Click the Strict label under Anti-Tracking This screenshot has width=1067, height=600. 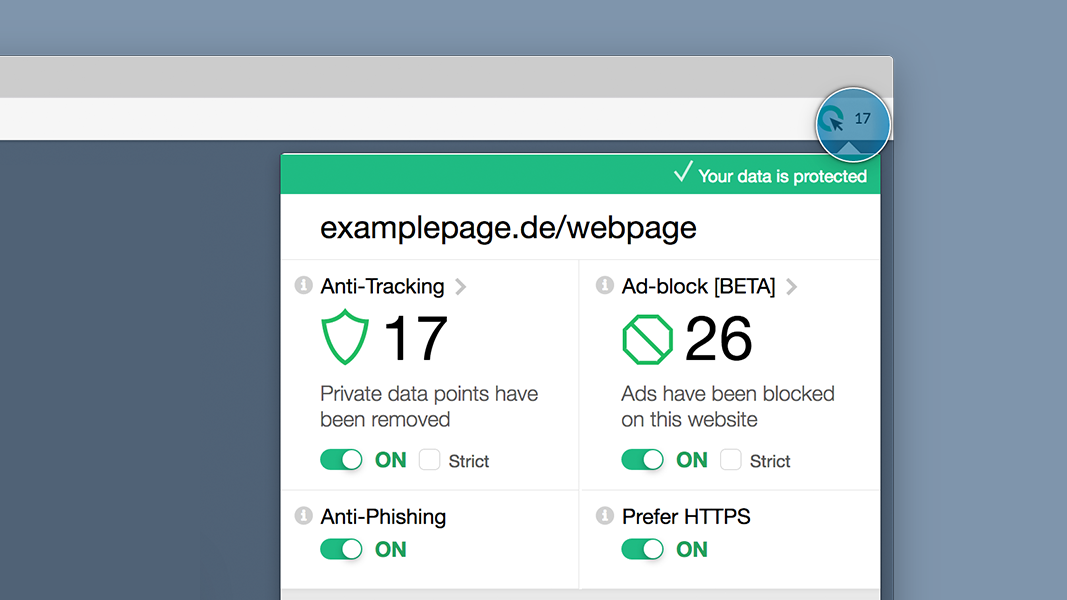469,461
